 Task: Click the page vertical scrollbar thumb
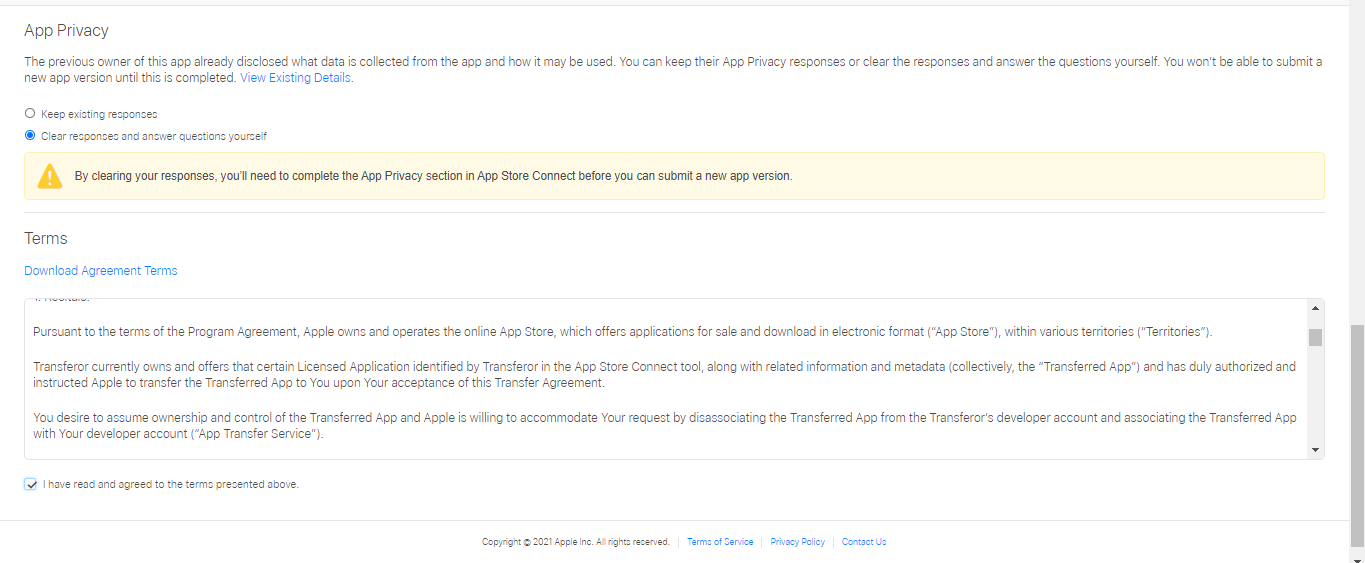pos(1357,435)
